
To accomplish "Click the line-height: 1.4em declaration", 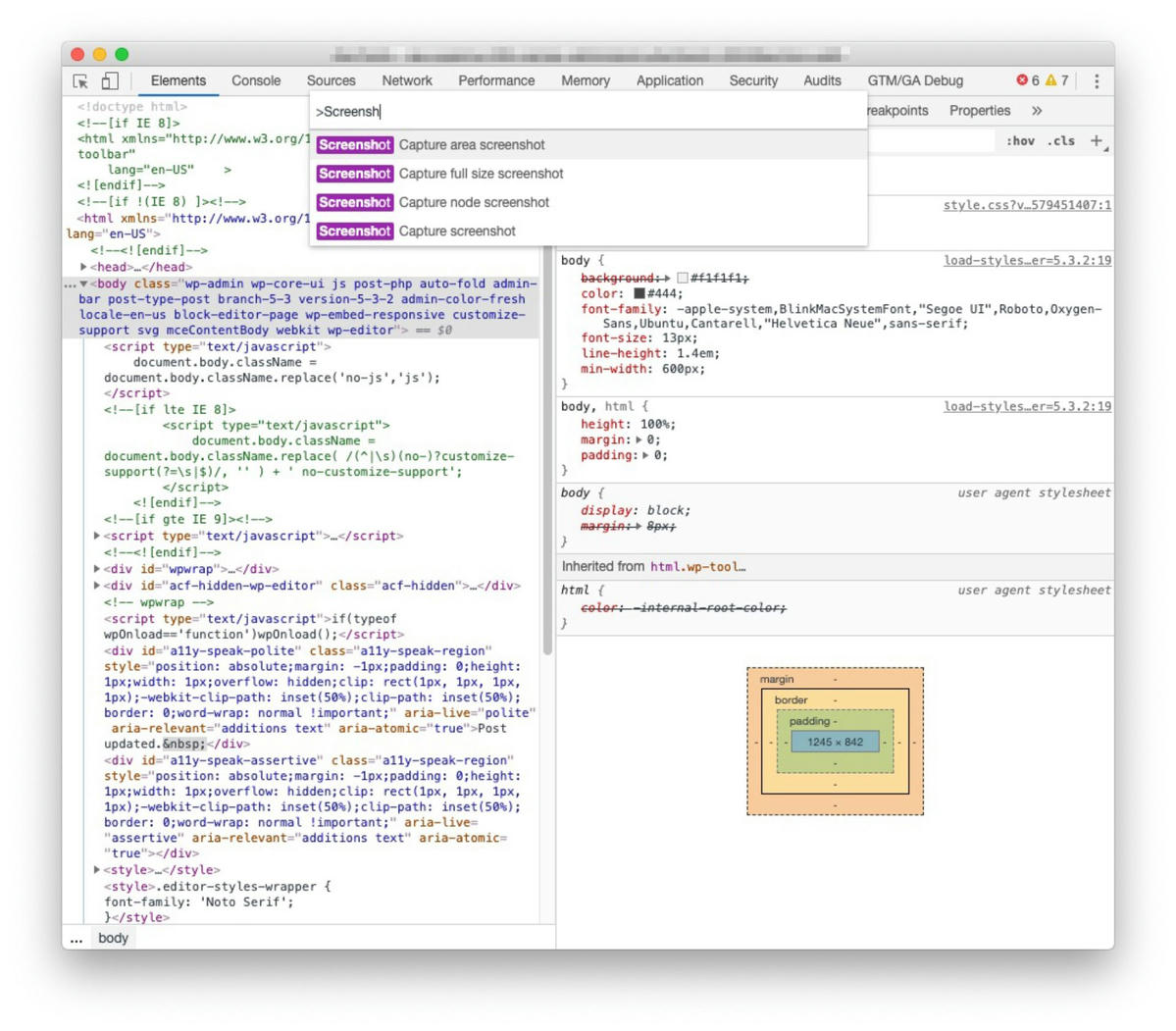I will [x=649, y=353].
